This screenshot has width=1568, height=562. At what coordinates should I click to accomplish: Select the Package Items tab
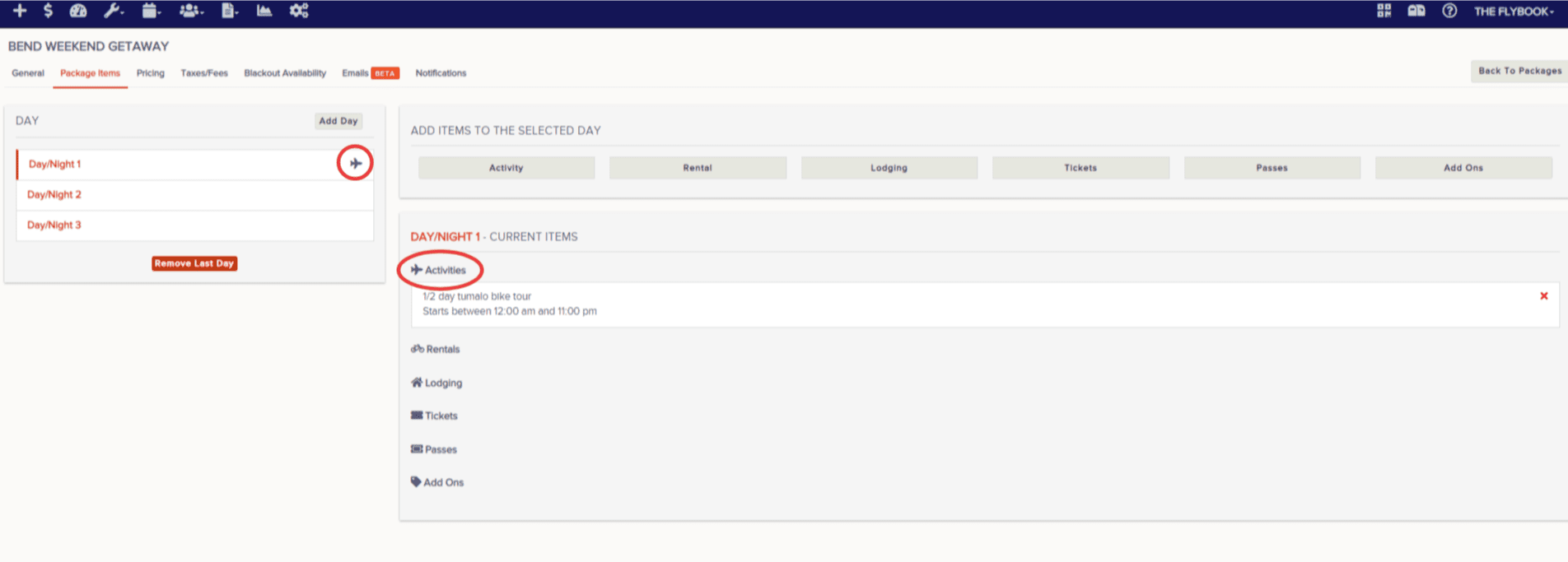[90, 73]
